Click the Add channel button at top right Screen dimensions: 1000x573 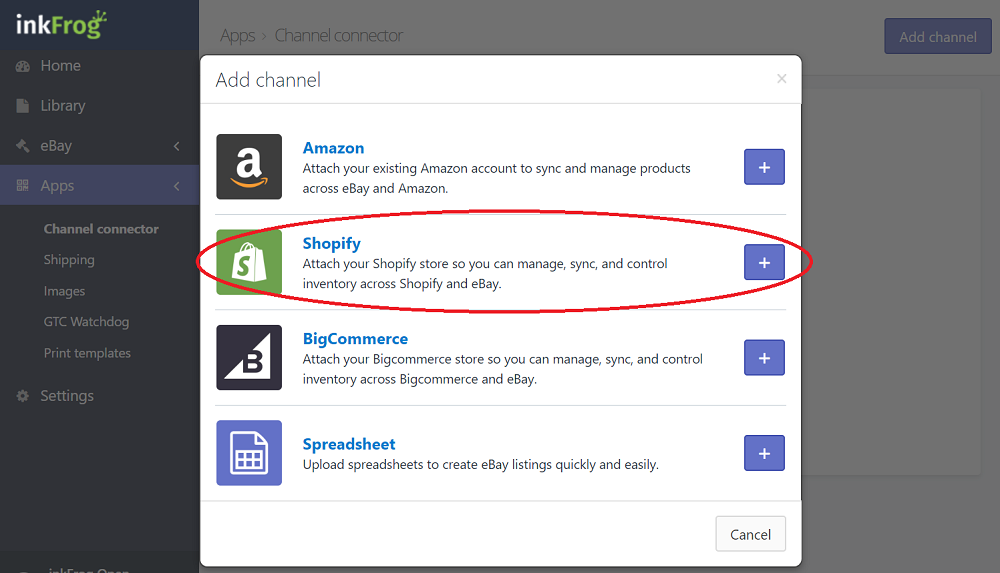pyautogui.click(x=938, y=36)
